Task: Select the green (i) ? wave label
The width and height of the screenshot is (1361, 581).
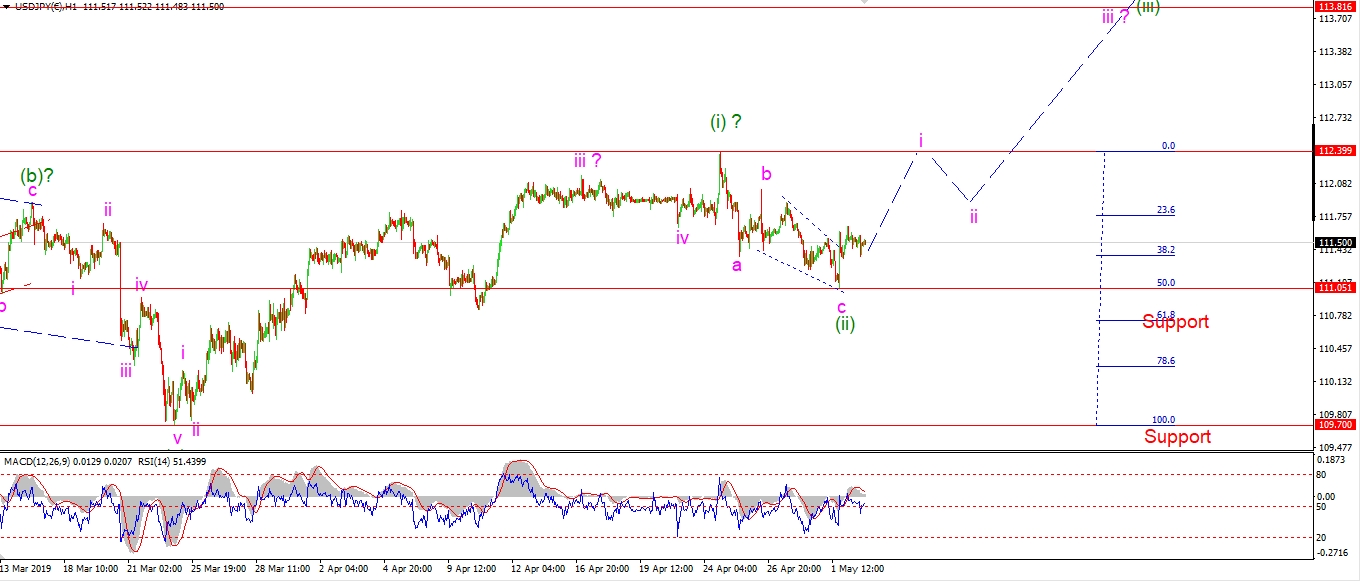Action: pos(726,122)
